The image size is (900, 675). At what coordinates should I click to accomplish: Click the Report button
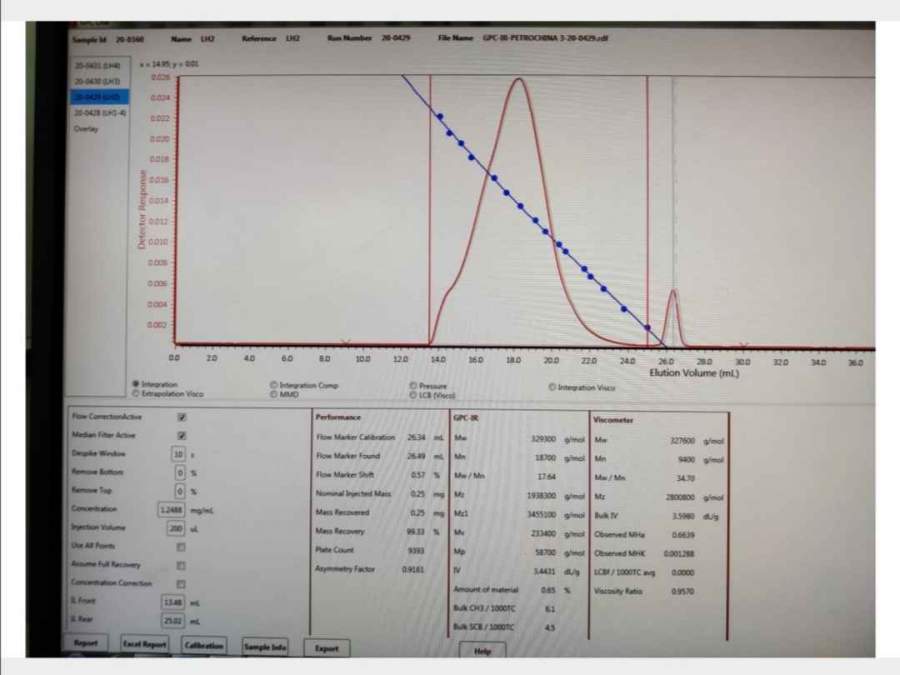(86, 644)
